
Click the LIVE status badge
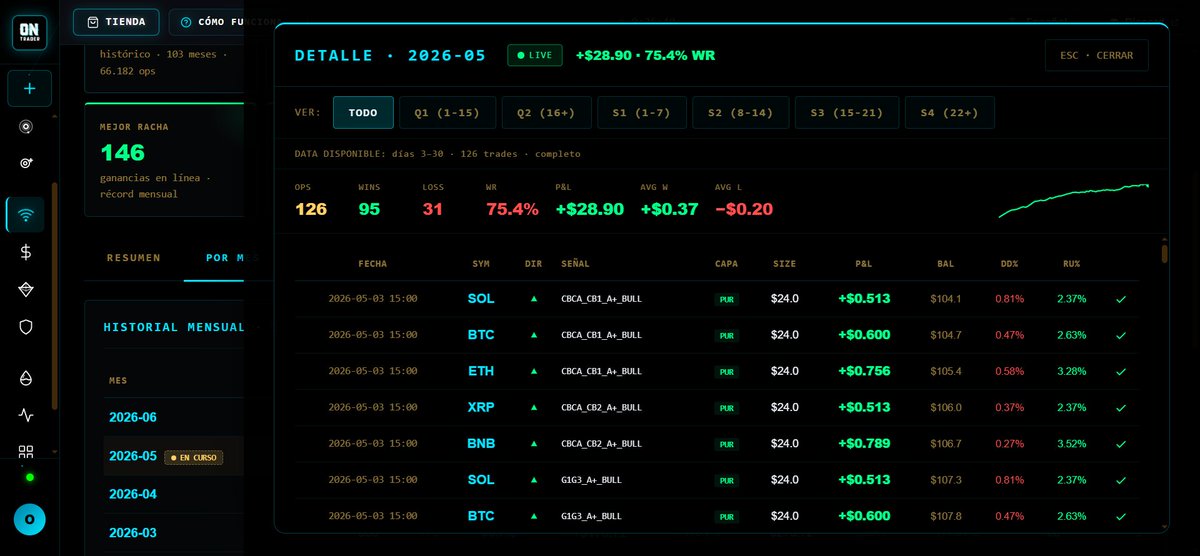pos(535,55)
